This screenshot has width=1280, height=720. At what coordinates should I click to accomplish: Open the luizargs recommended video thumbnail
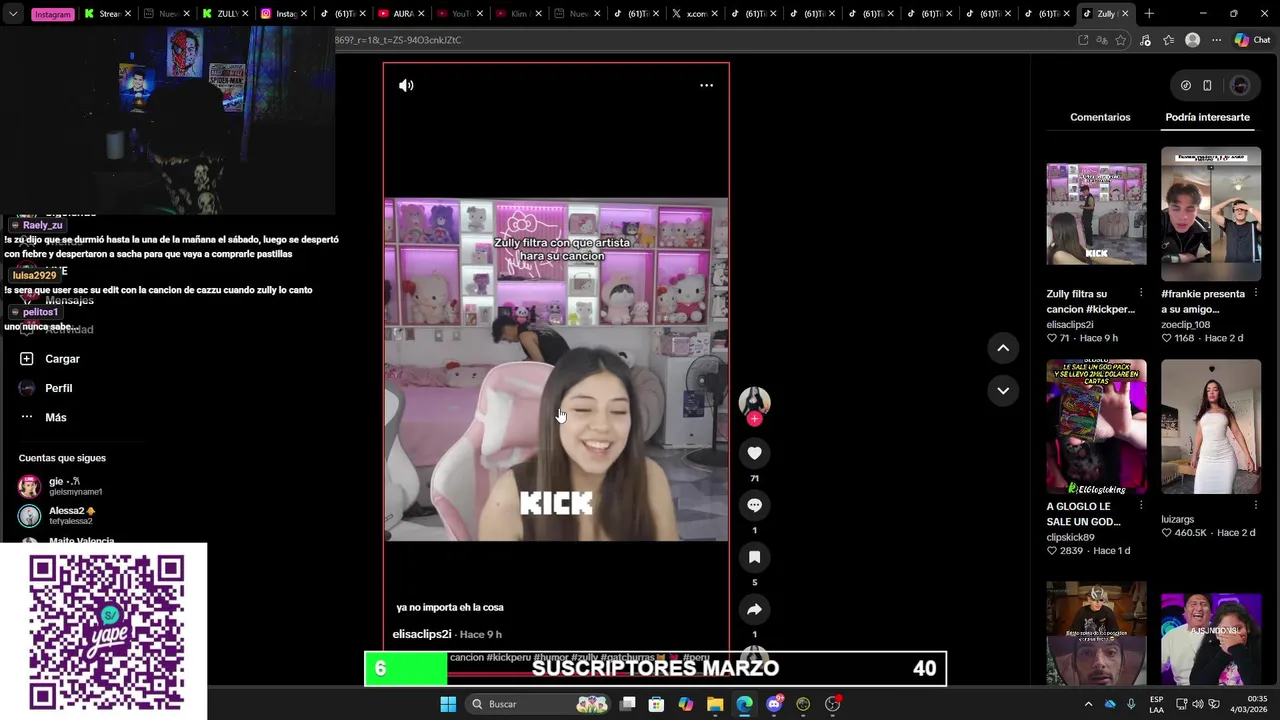point(1211,427)
